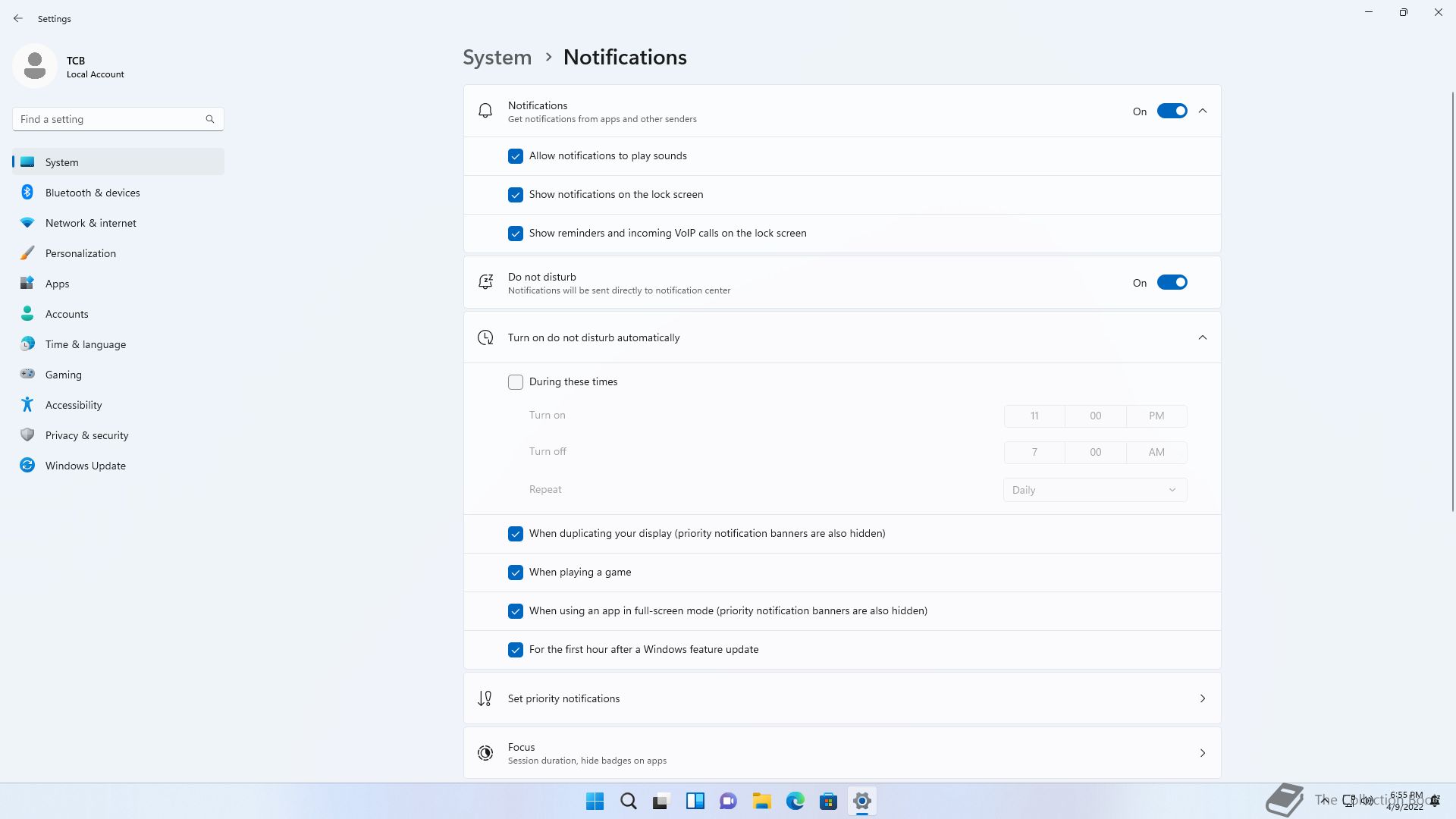The image size is (1456, 819).
Task: Collapse the Notifications section chevron
Action: [1203, 111]
